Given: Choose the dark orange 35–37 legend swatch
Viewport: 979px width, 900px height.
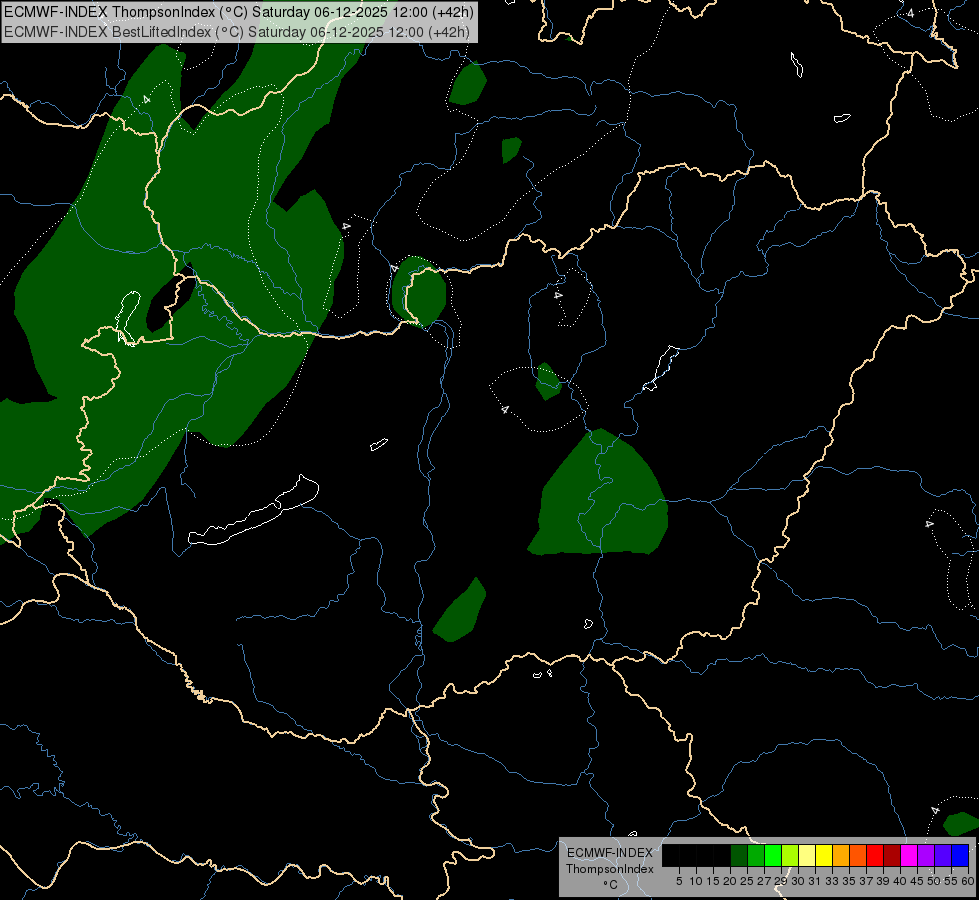Looking at the screenshot, I should tap(858, 855).
